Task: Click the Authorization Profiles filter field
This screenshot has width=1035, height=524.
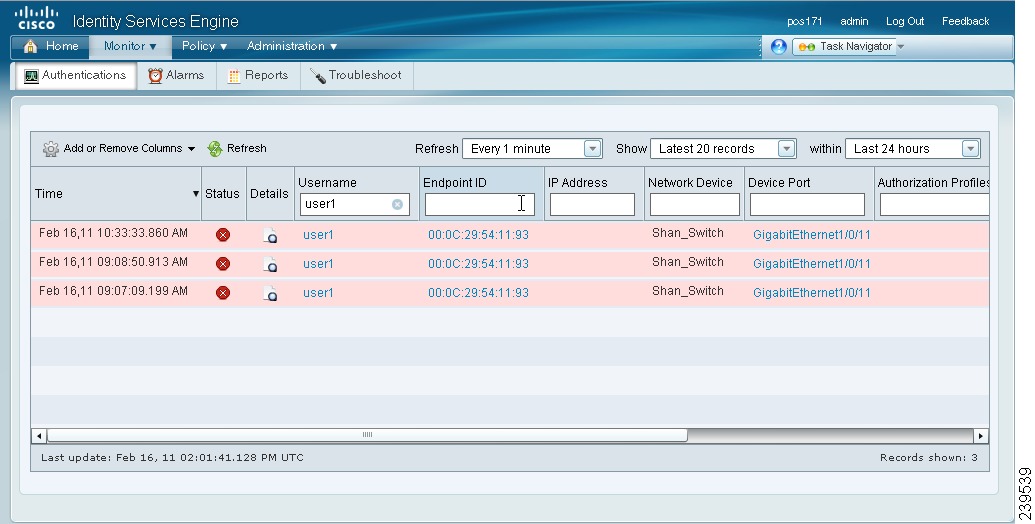Action: pos(934,205)
